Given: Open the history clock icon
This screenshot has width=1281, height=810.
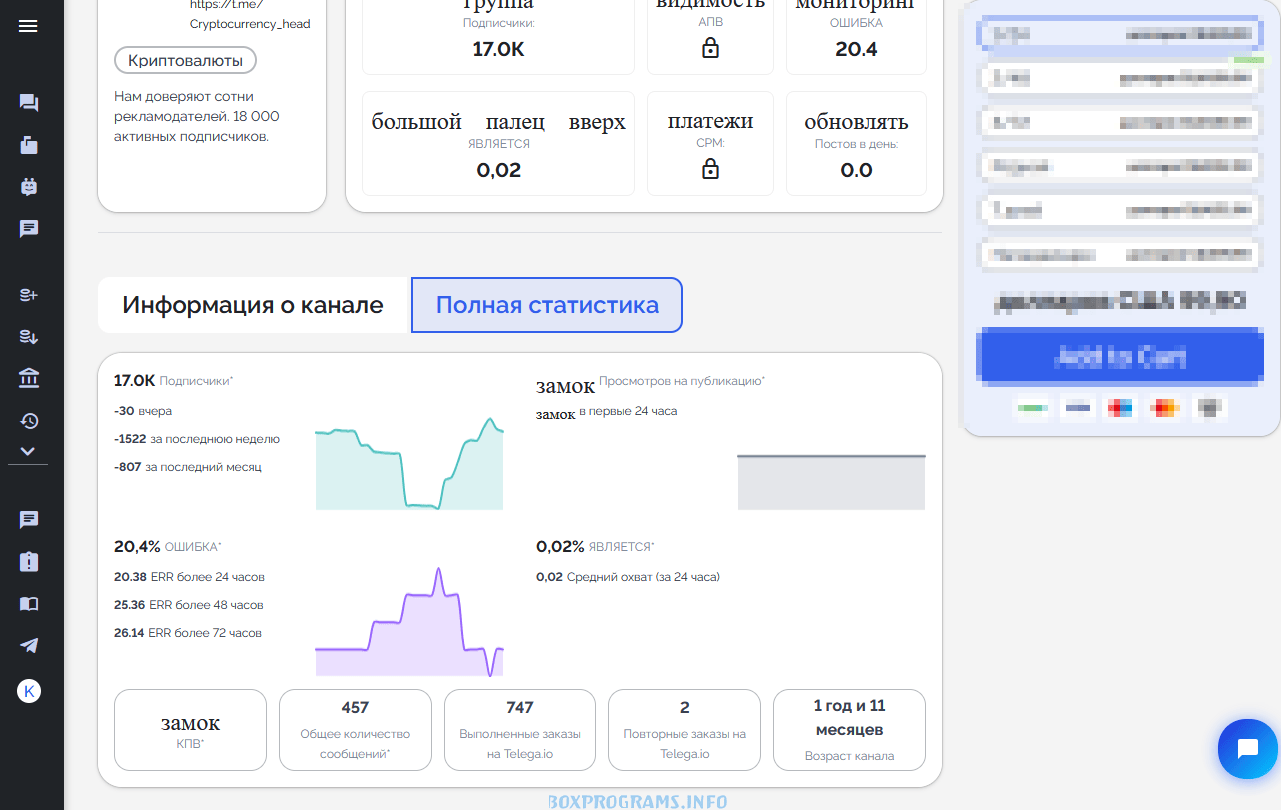Looking at the screenshot, I should pyautogui.click(x=29, y=421).
